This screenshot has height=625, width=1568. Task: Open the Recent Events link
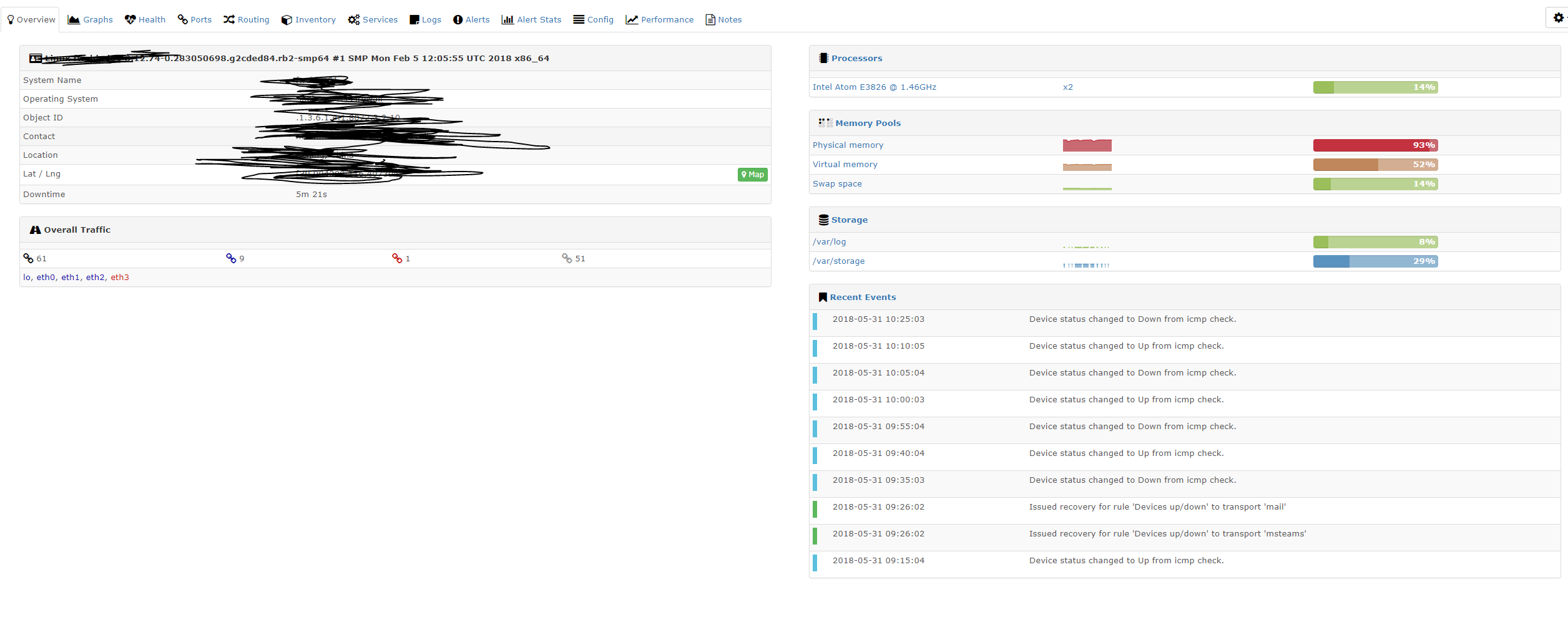pyautogui.click(x=863, y=298)
